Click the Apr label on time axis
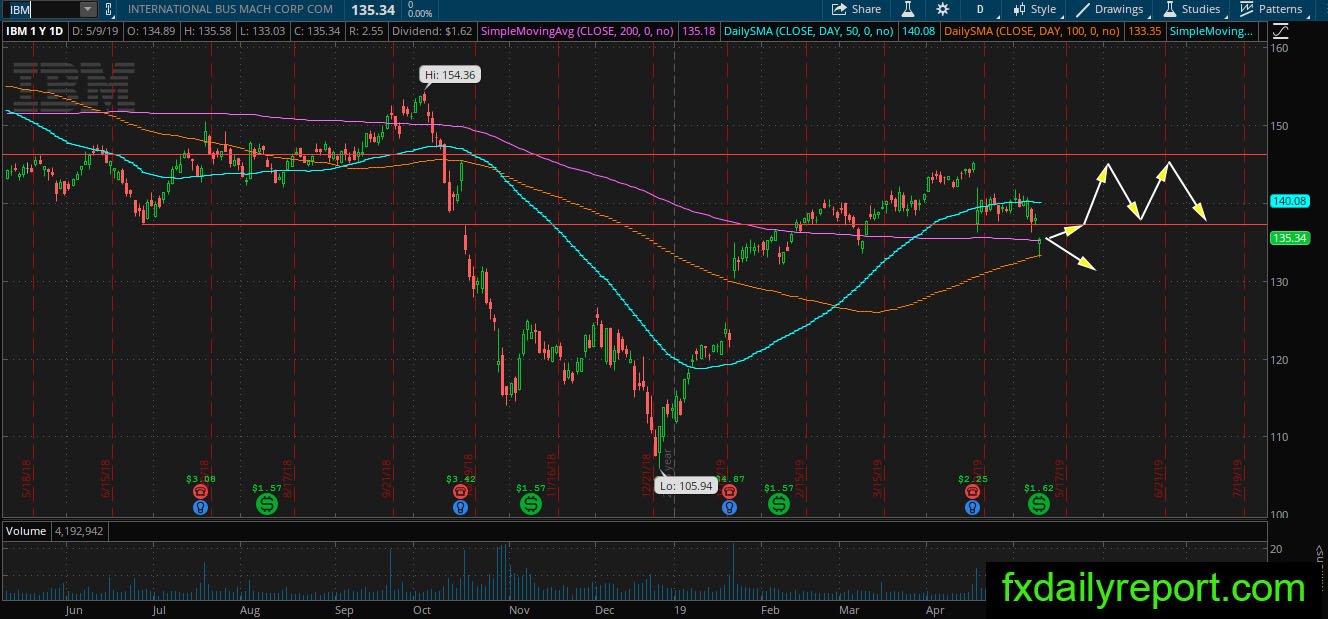1328x619 pixels. 936,609
